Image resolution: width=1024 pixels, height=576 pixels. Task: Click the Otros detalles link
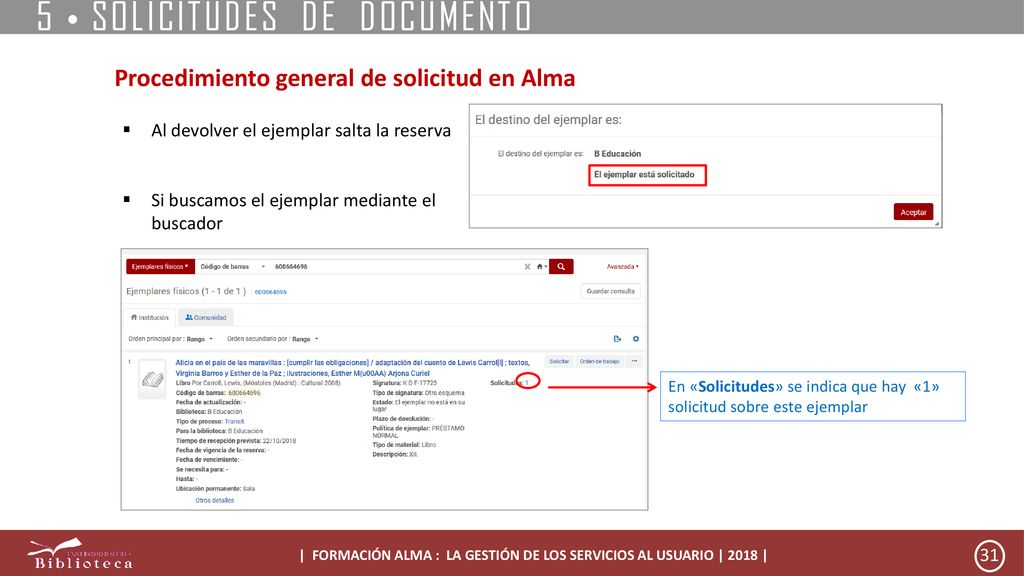(214, 500)
